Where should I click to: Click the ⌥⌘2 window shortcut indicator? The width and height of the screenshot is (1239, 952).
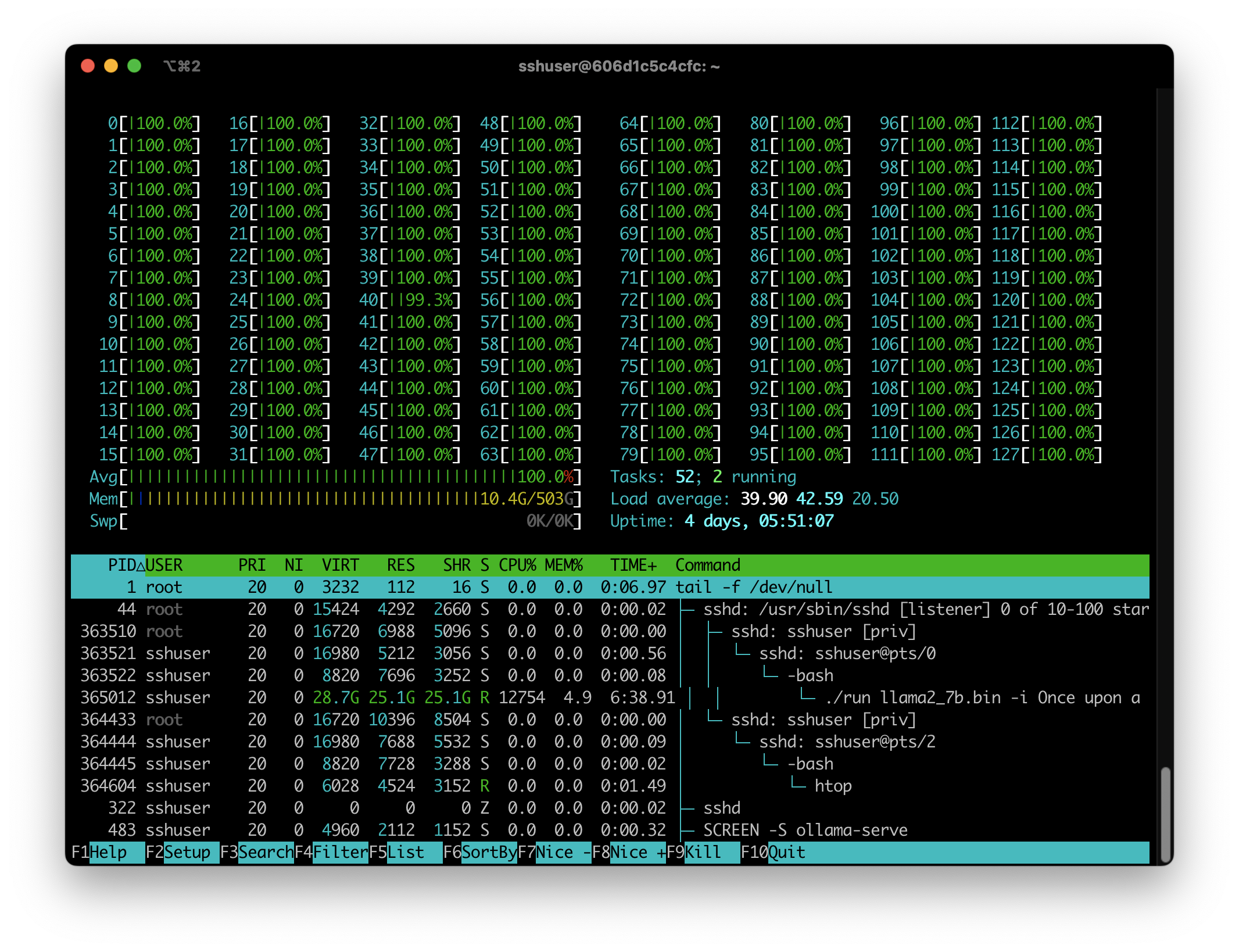(x=182, y=66)
